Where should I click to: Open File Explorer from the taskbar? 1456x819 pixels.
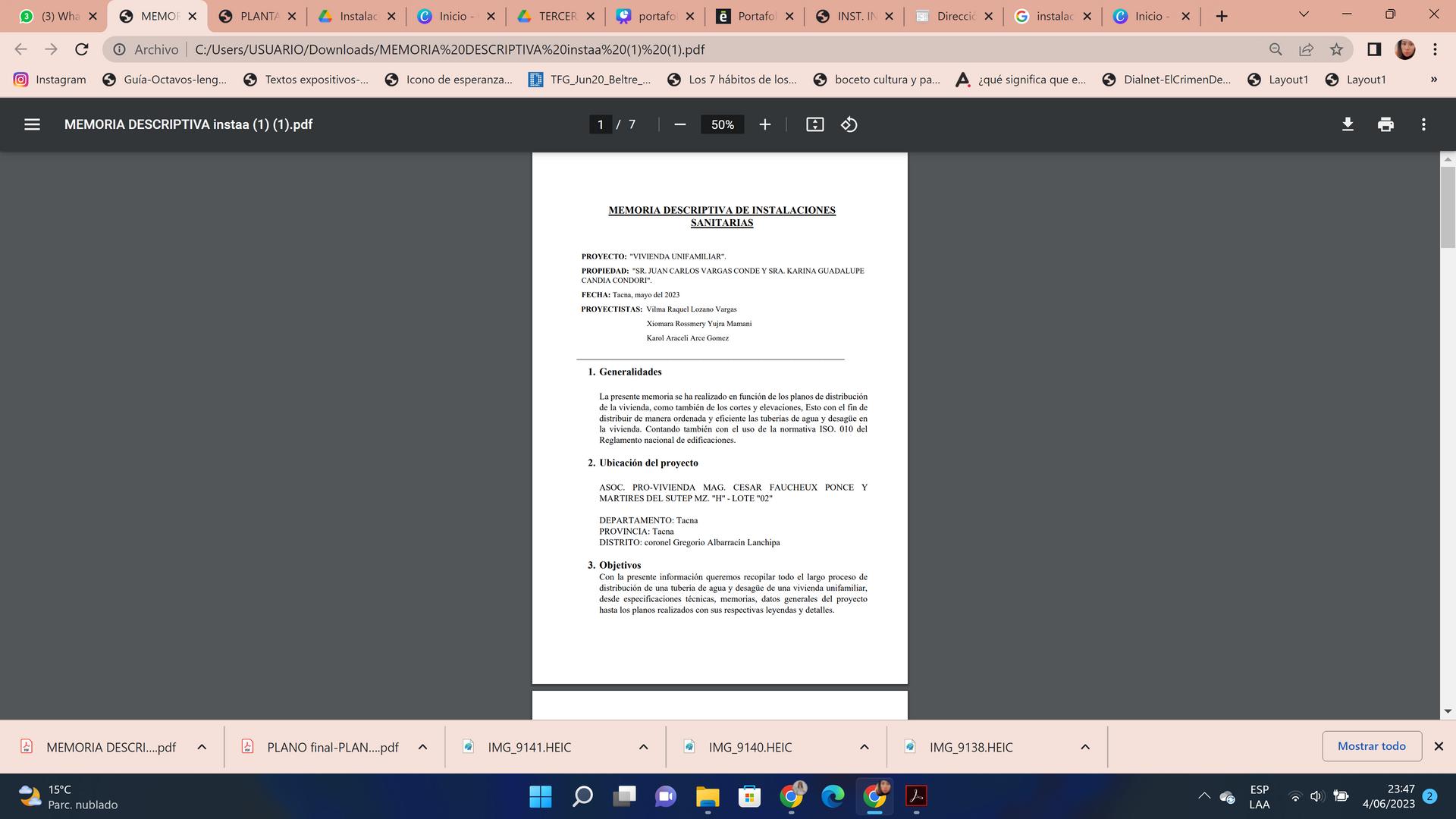[708, 796]
